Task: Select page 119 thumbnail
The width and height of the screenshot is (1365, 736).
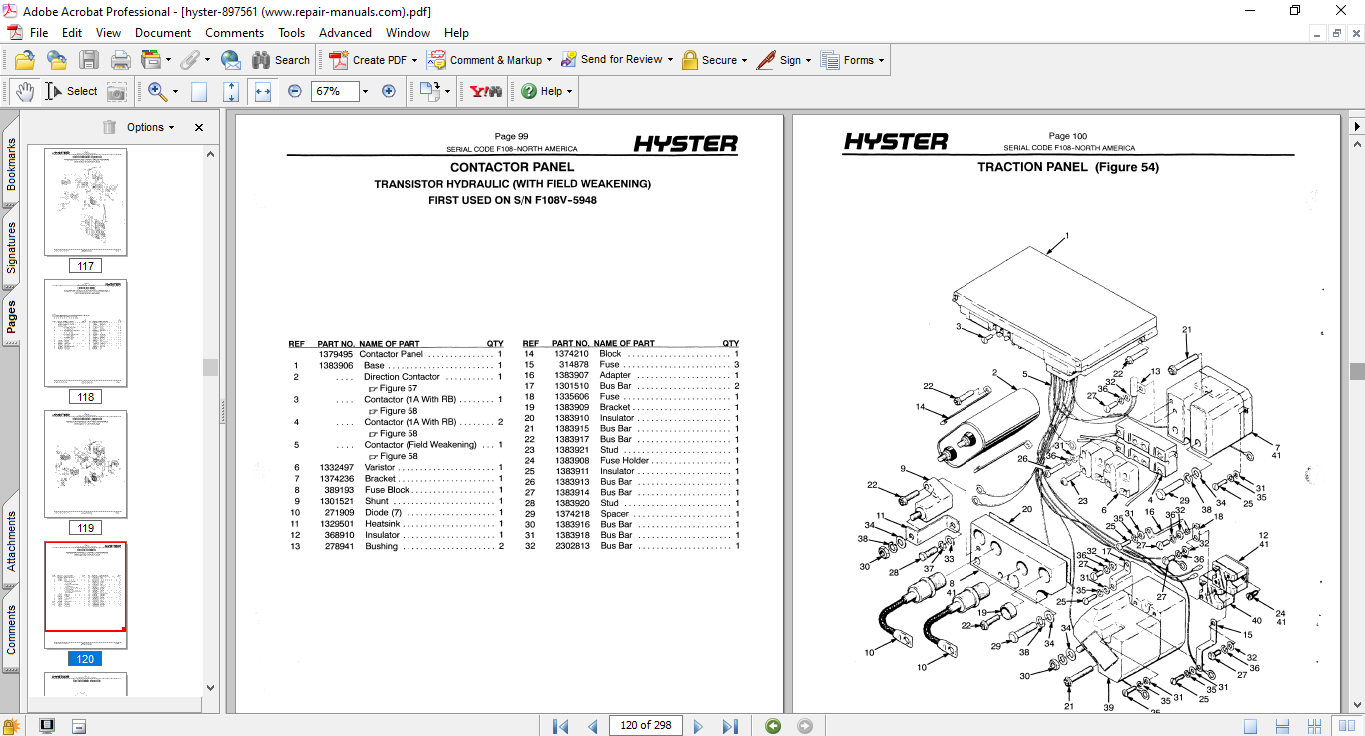Action: (x=86, y=464)
